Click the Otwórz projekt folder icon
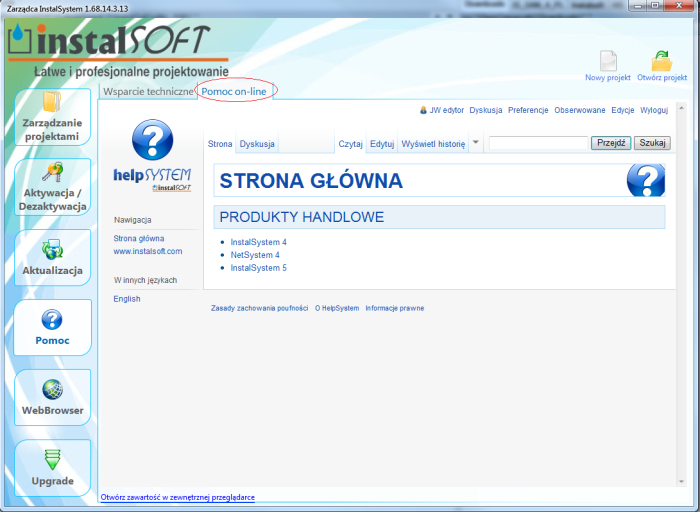 (x=662, y=61)
